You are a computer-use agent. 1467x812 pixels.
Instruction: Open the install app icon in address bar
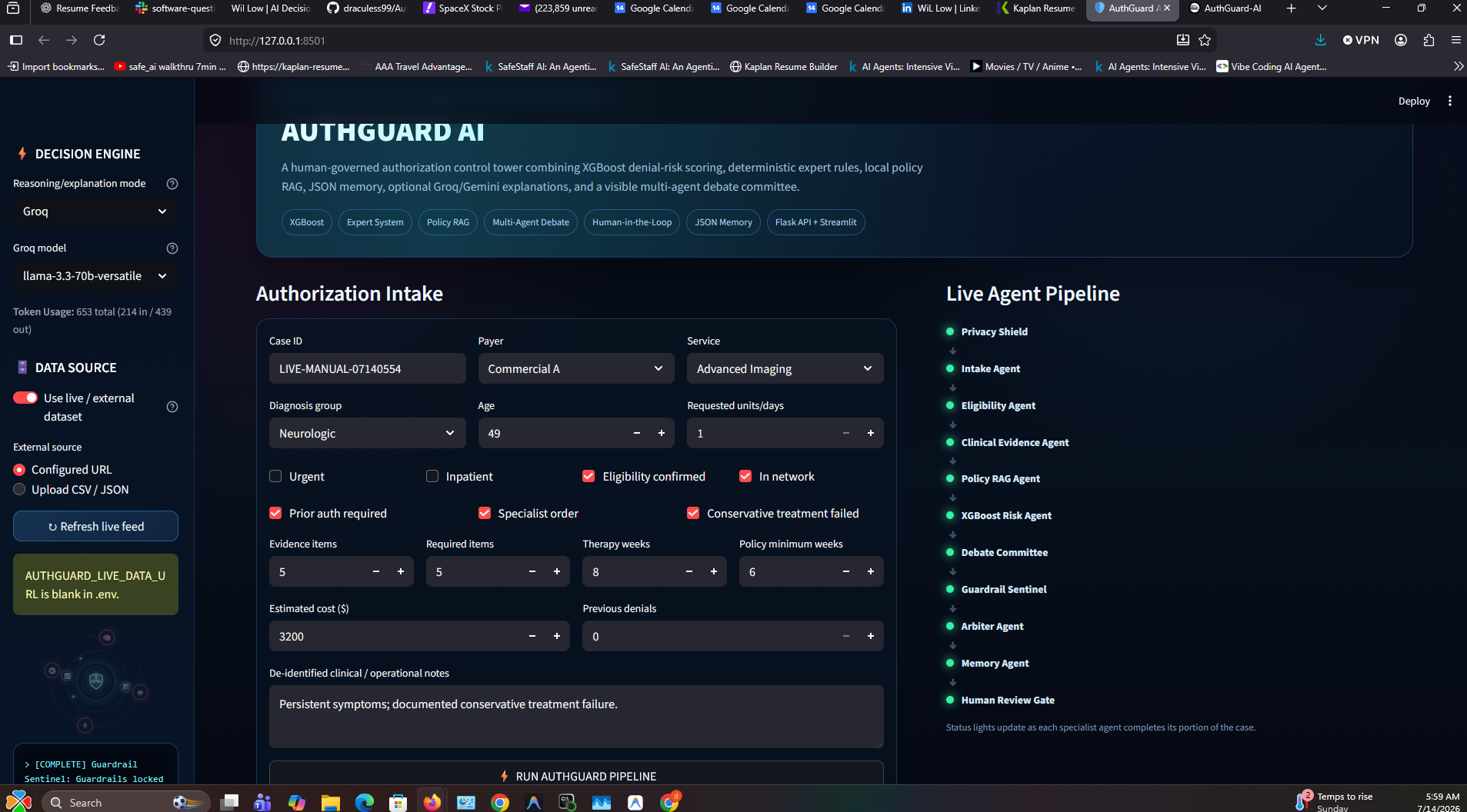point(1183,40)
